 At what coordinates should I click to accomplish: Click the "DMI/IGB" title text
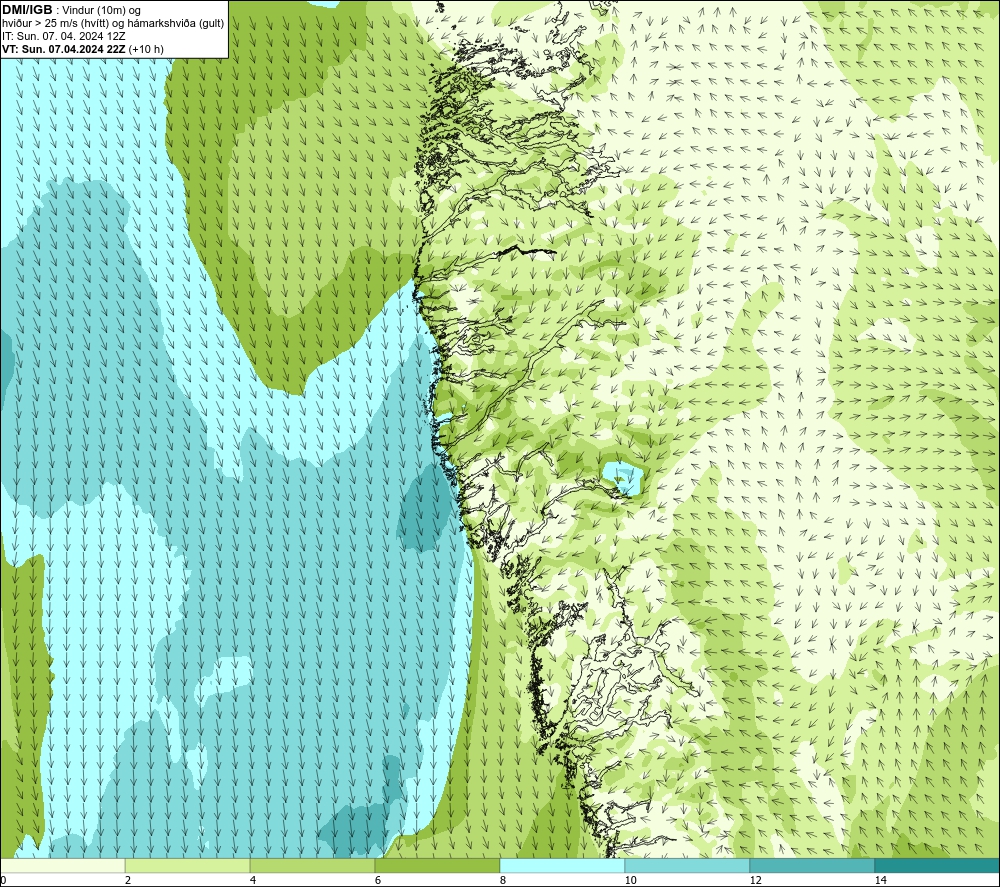click(27, 10)
